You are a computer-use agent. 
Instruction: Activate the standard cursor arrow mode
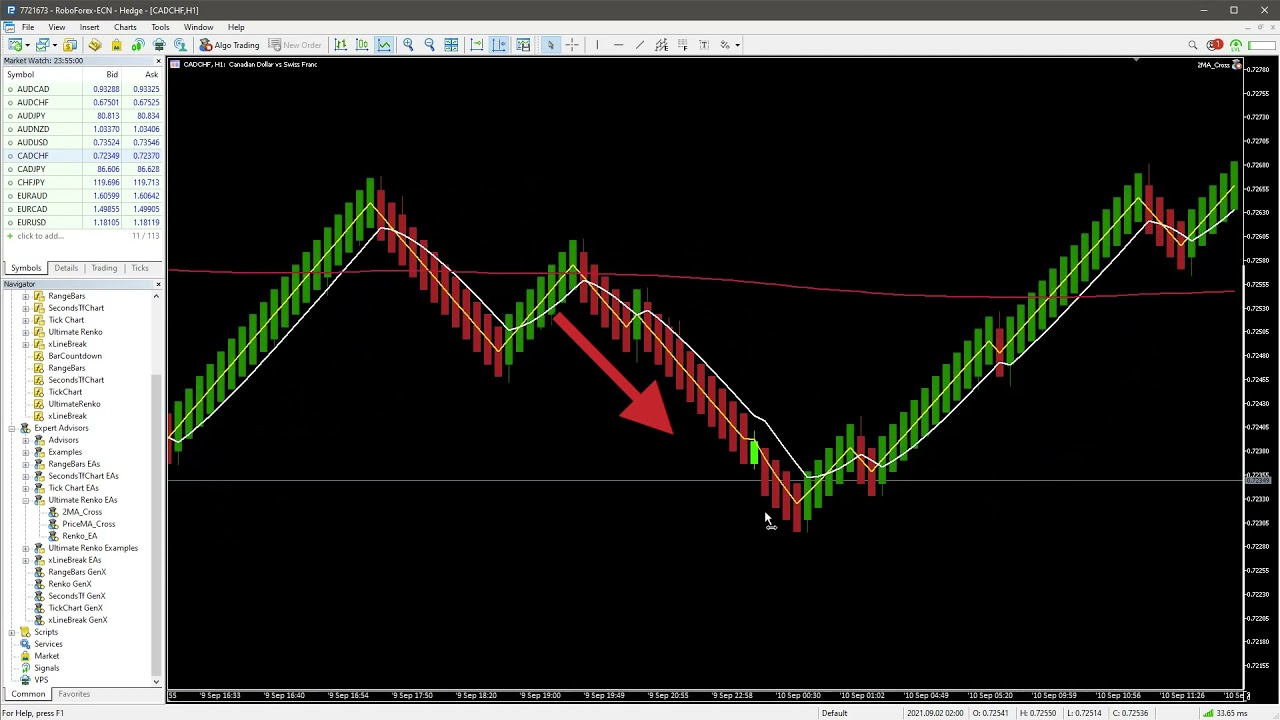tap(550, 45)
